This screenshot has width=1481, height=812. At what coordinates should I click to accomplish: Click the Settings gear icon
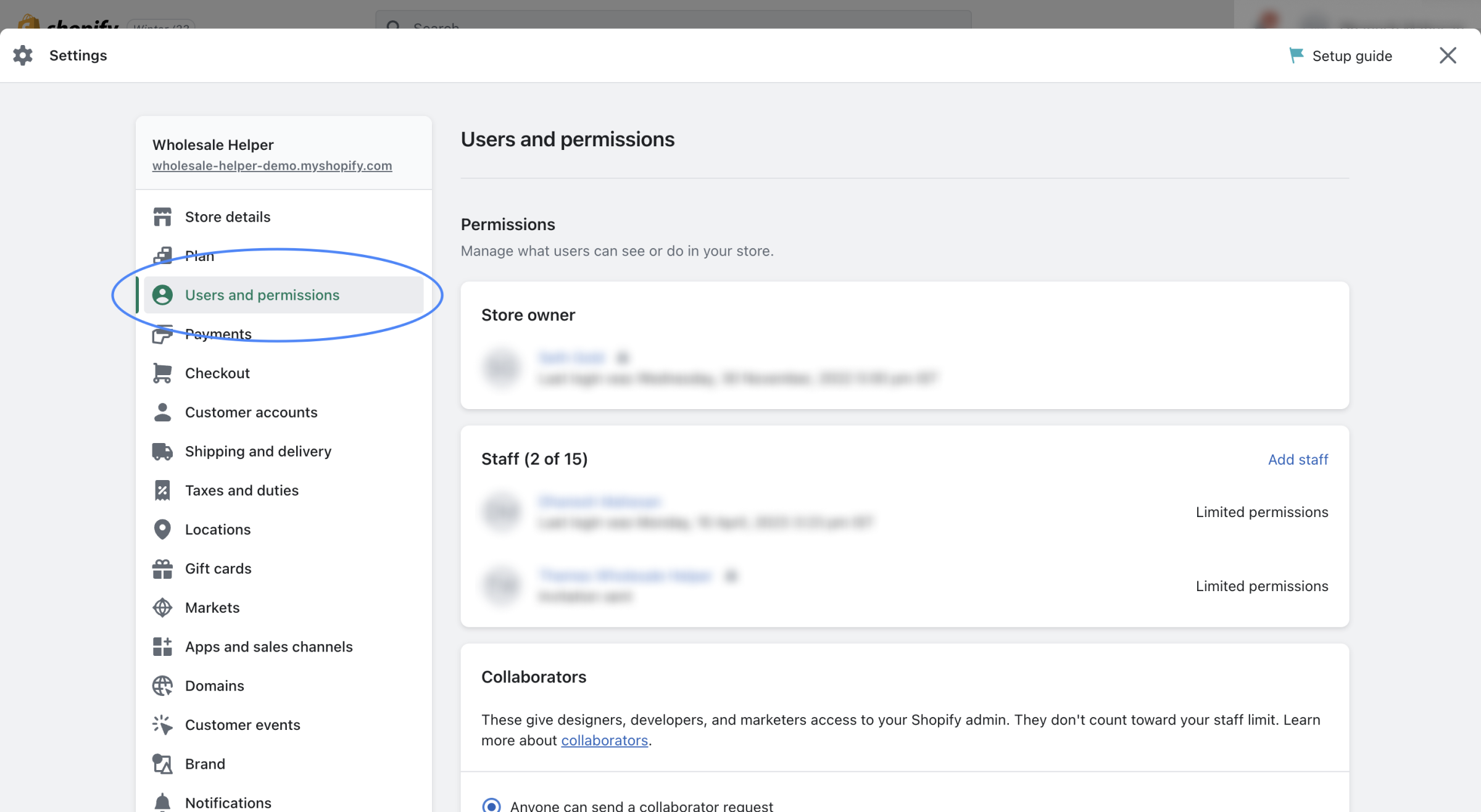click(23, 56)
